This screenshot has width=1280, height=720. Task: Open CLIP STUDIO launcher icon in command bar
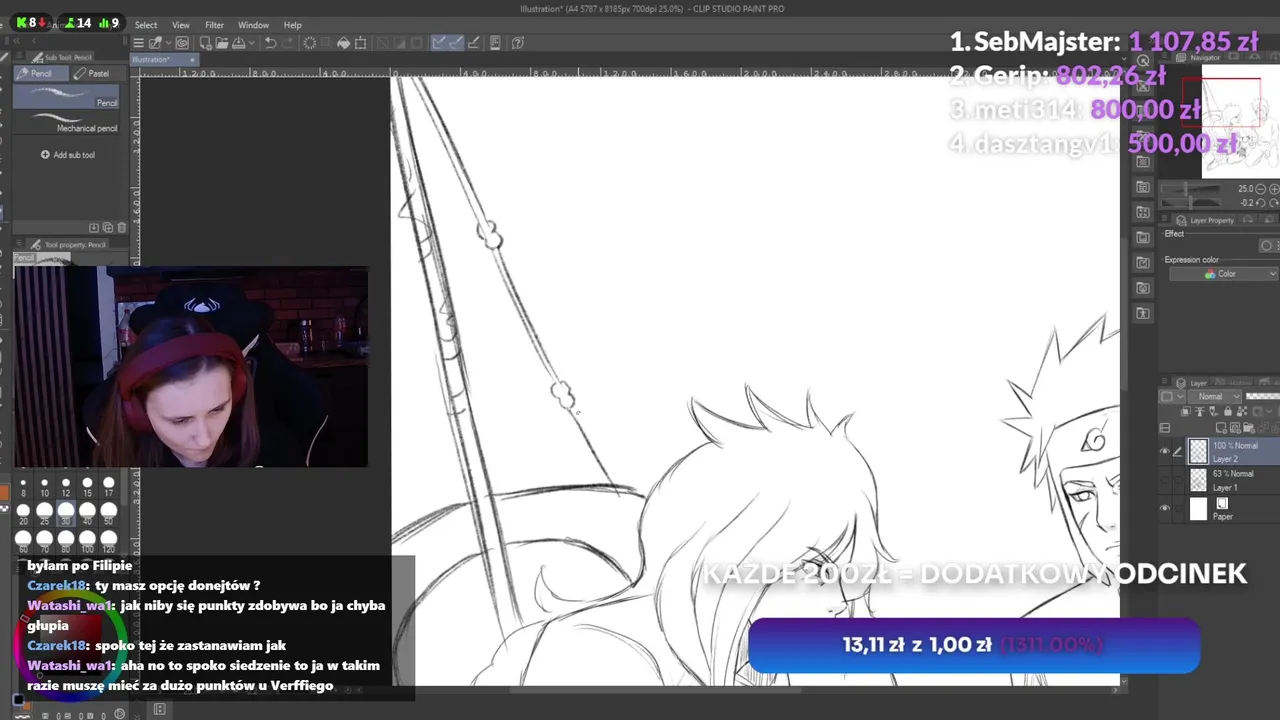154,42
